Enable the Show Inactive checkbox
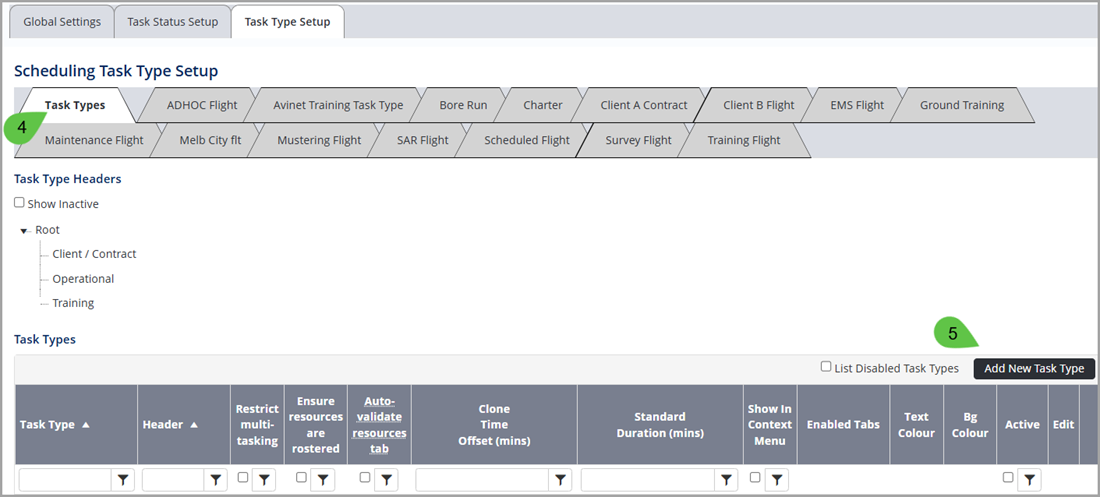 [x=20, y=203]
